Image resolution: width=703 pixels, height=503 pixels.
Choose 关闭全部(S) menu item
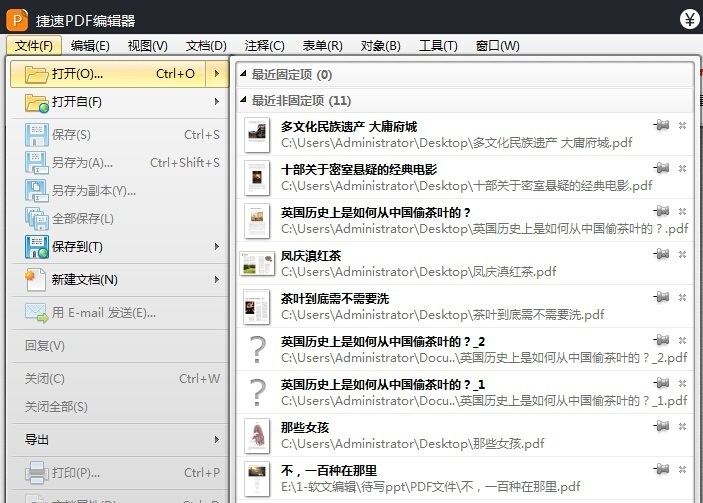(119, 407)
